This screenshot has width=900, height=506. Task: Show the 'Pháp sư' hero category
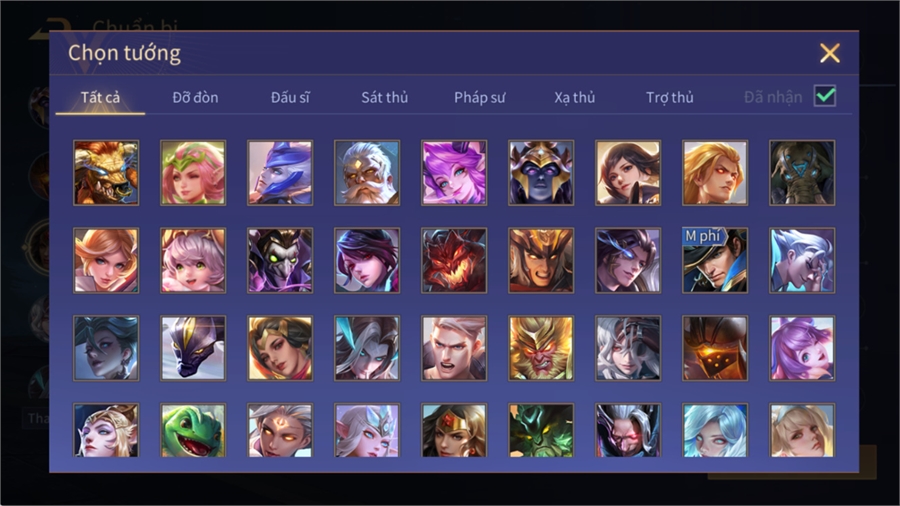479,98
